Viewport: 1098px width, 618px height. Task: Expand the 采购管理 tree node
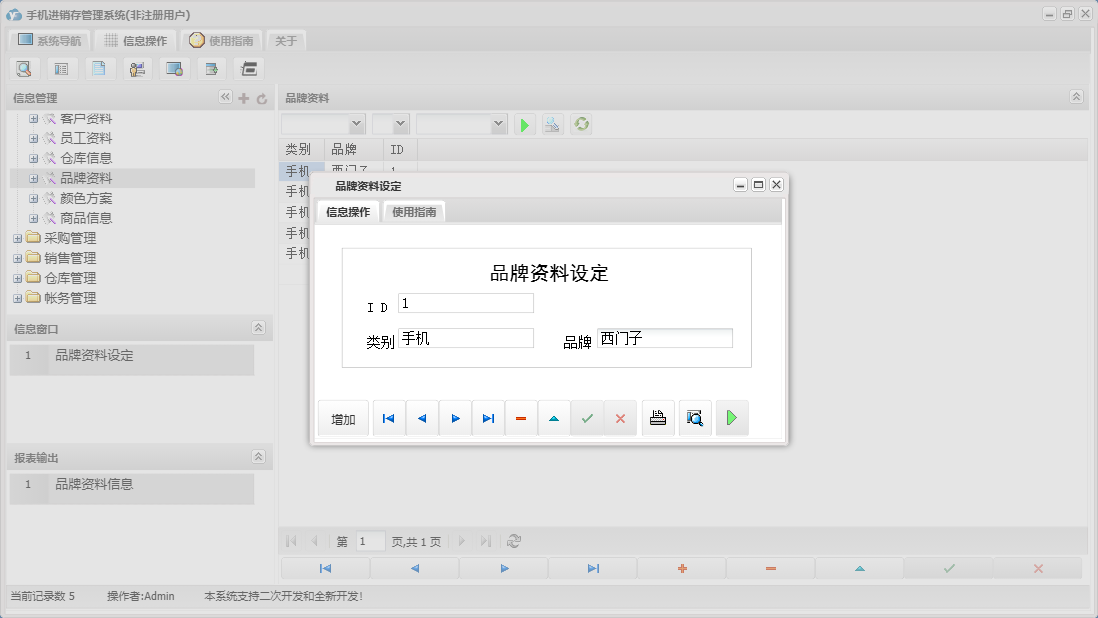(x=16, y=238)
